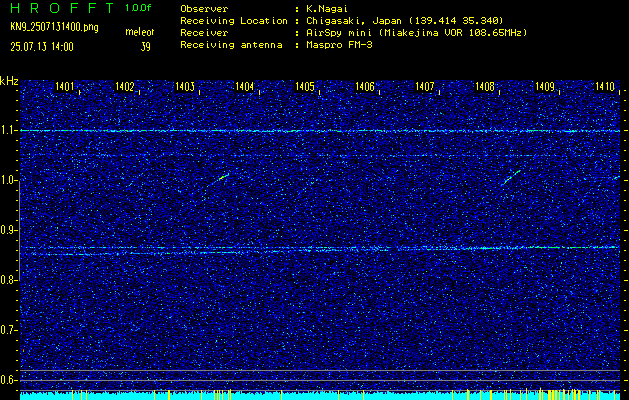Select the 1406 time marker
629x400 pixels.
(365, 86)
